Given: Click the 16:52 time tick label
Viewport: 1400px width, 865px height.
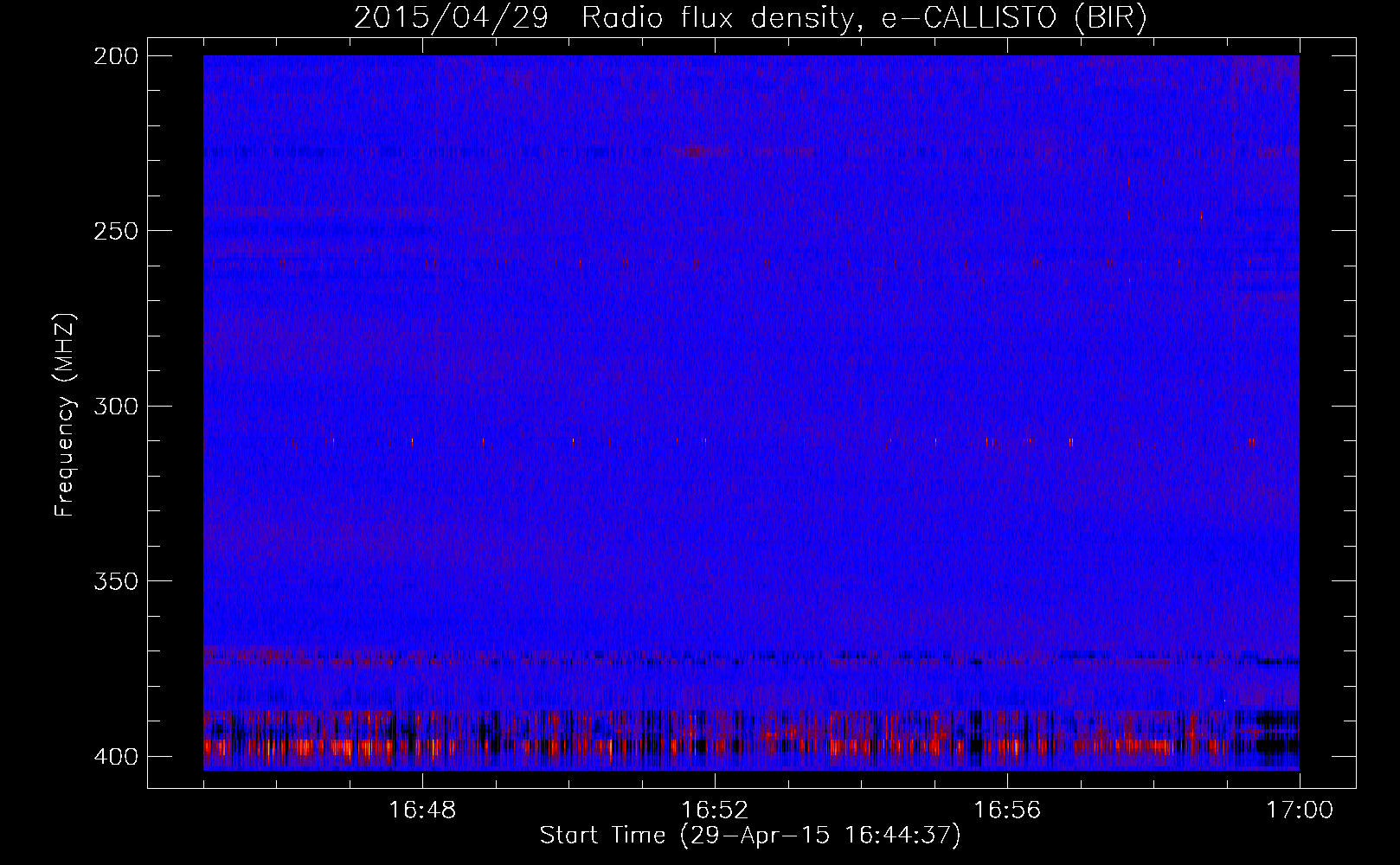Looking at the screenshot, I should click(x=715, y=811).
